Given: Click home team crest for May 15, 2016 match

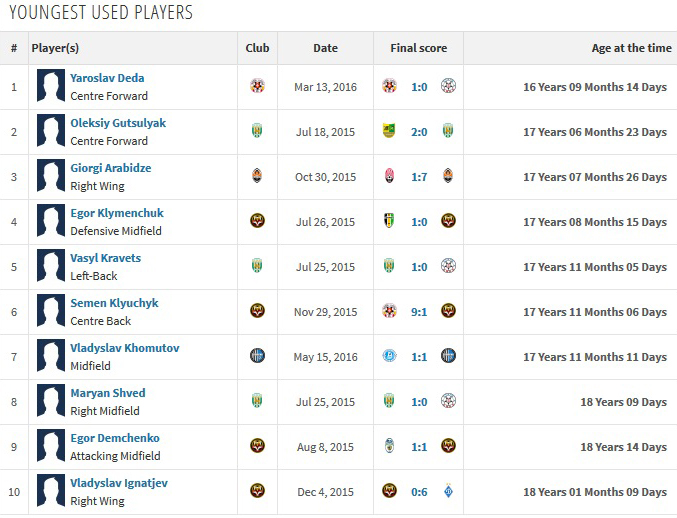Looking at the screenshot, I should pos(389,356).
